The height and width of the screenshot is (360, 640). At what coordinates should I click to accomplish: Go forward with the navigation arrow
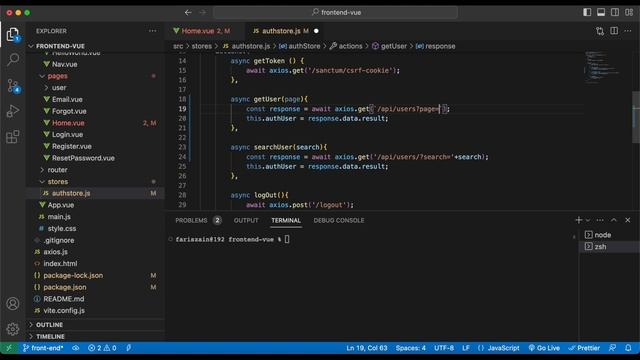(203, 13)
